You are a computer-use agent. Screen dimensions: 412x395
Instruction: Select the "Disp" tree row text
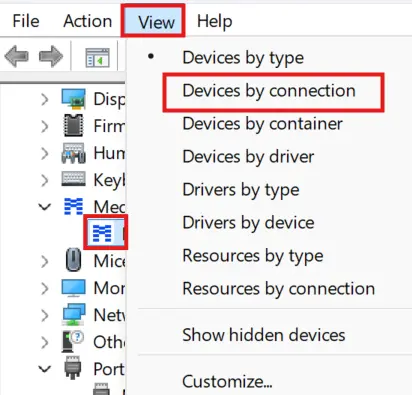coord(109,99)
